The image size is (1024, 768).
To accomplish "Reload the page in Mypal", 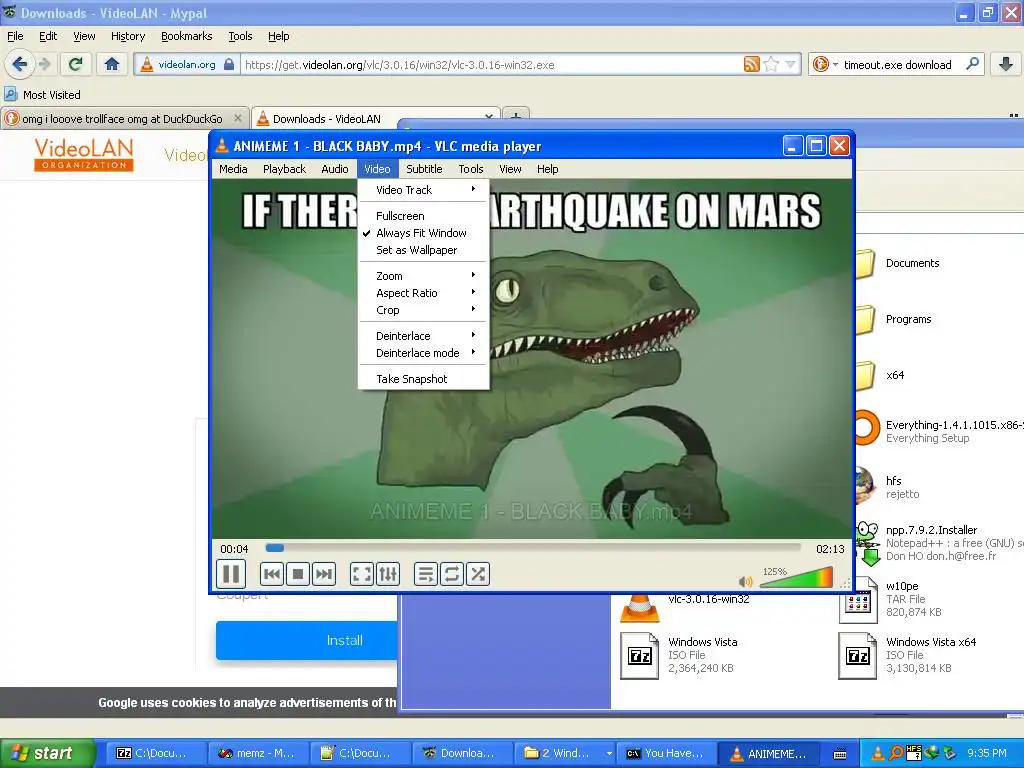I will (x=76, y=64).
